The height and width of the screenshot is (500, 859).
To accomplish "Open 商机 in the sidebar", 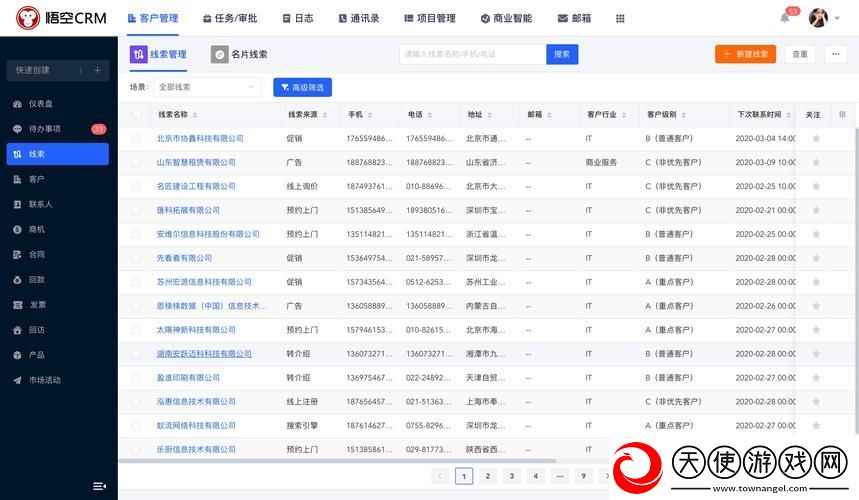I will (59, 229).
